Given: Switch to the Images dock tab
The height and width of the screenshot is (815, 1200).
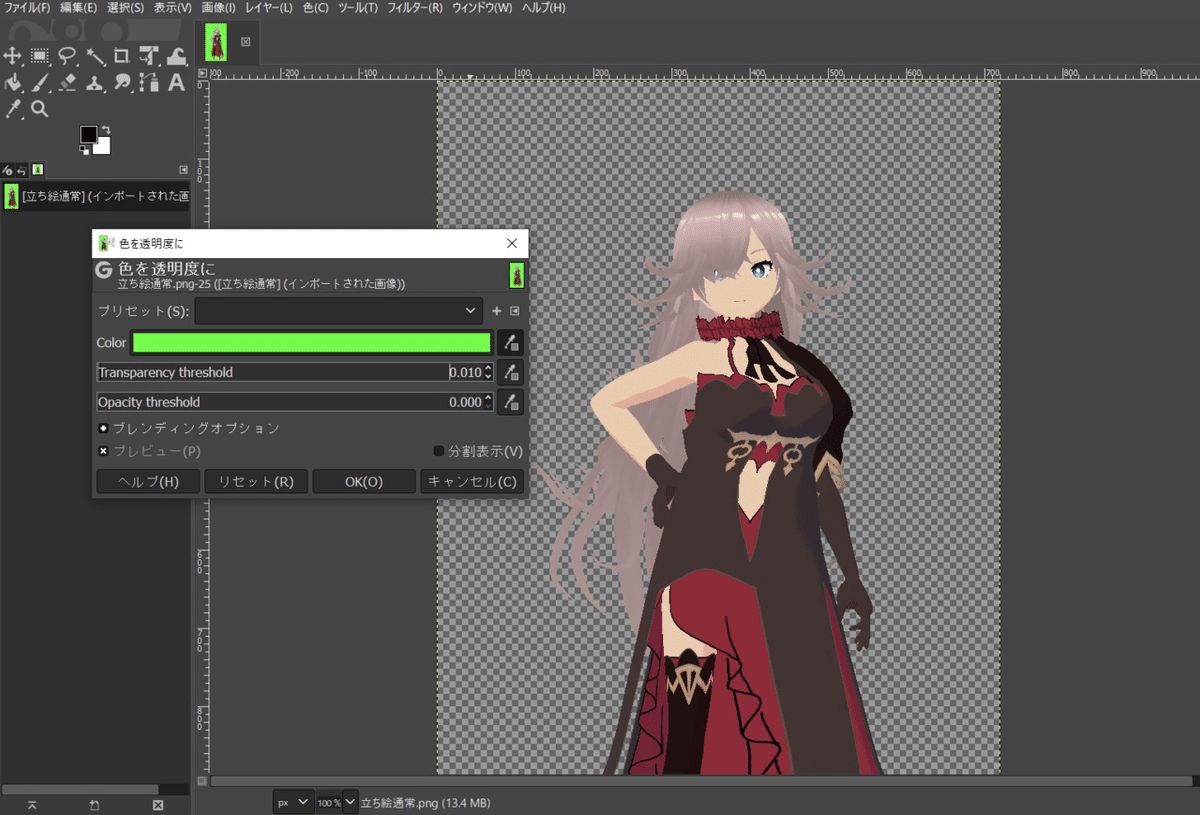Looking at the screenshot, I should click(37, 170).
